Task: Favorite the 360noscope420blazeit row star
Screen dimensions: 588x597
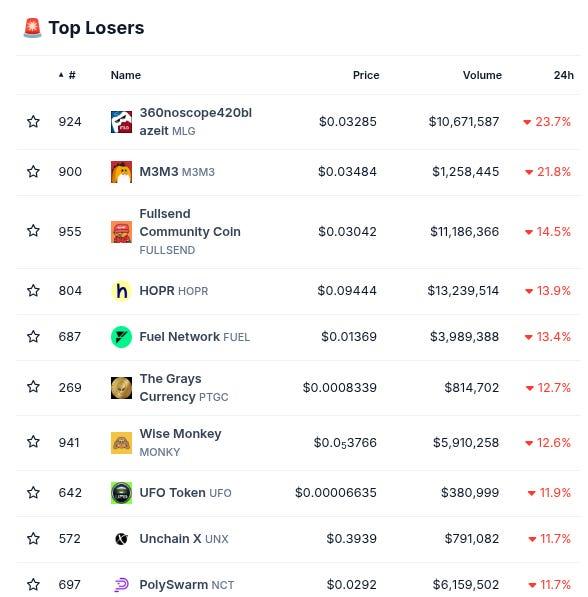Action: tap(33, 121)
